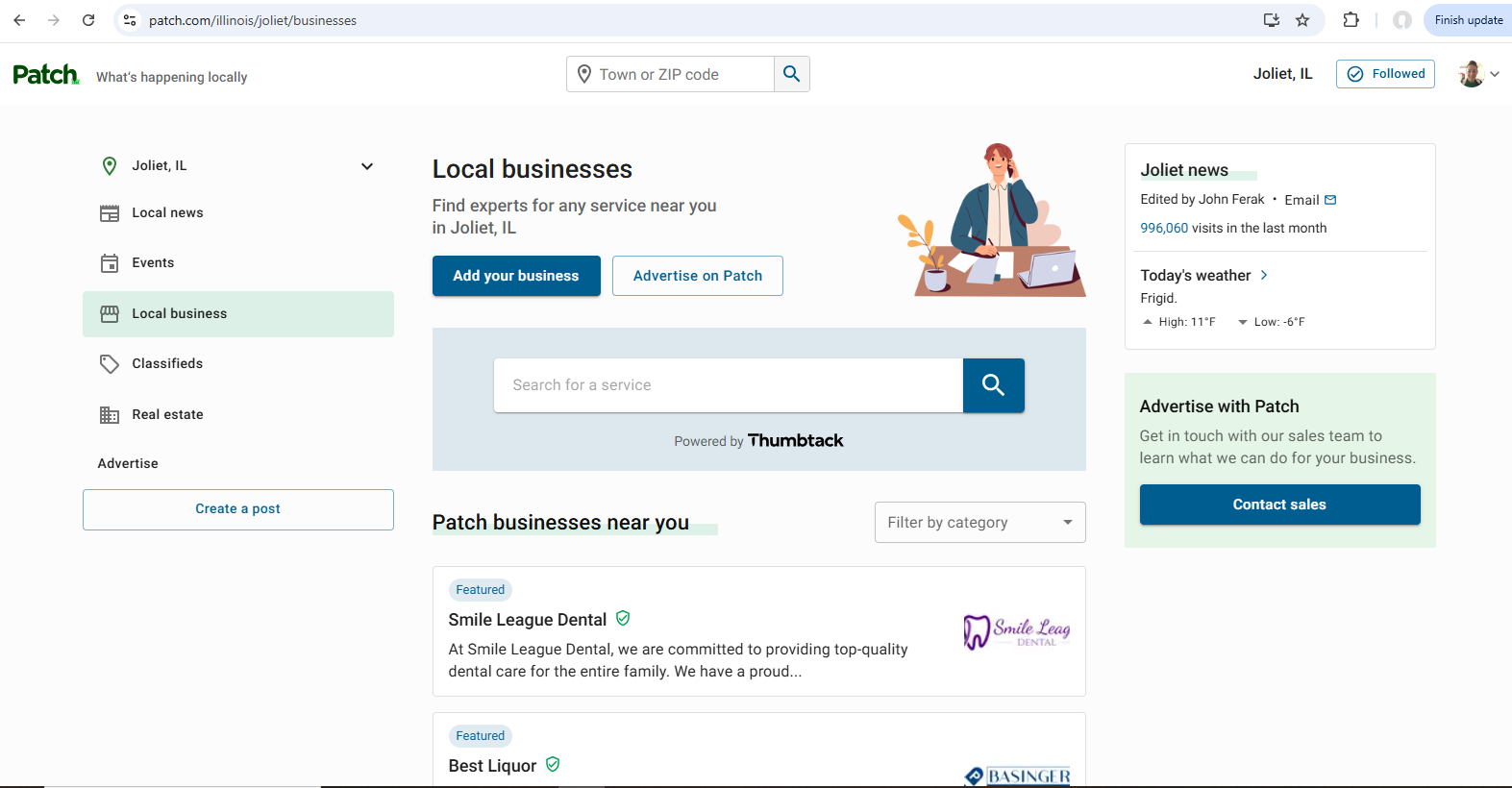Viewport: 1512px width, 788px height.
Task: Click Advertise on Patch button
Action: click(698, 276)
